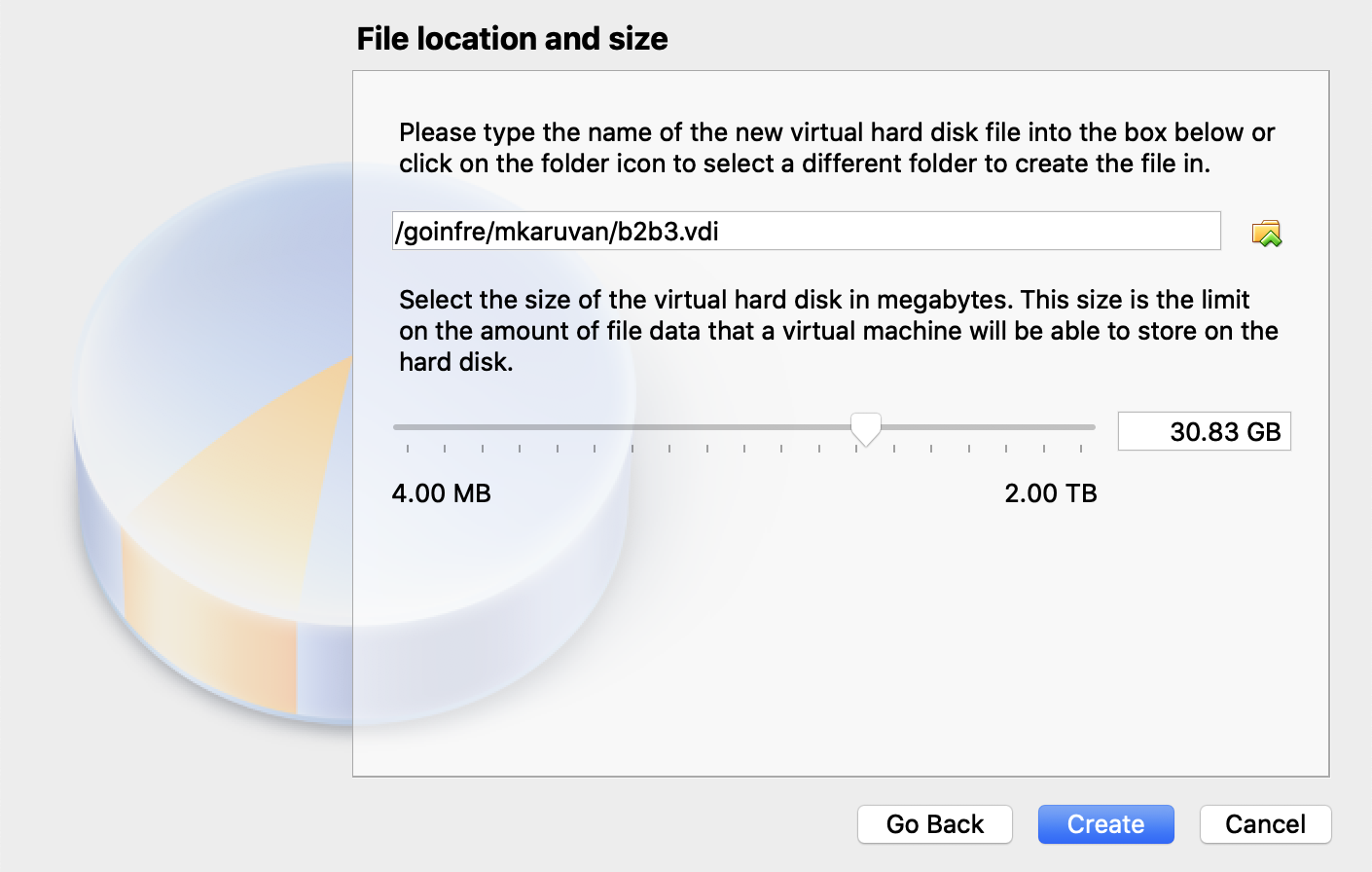The width and height of the screenshot is (1372, 872).
Task: Click Create to make the virtual disk
Action: (1105, 824)
